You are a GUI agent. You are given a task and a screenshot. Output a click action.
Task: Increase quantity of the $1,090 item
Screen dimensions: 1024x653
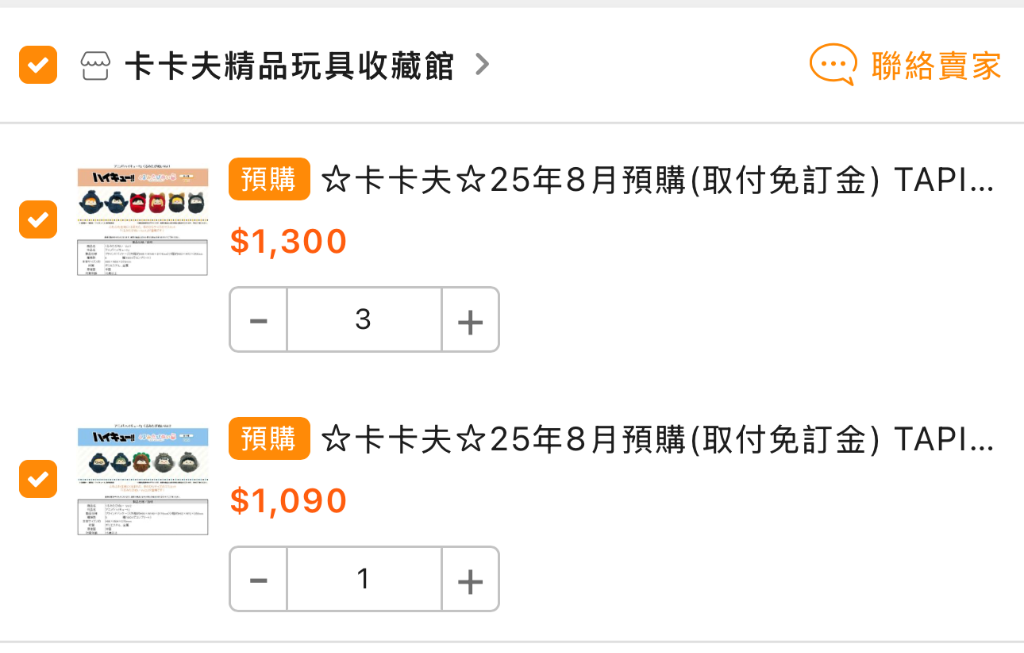[470, 580]
